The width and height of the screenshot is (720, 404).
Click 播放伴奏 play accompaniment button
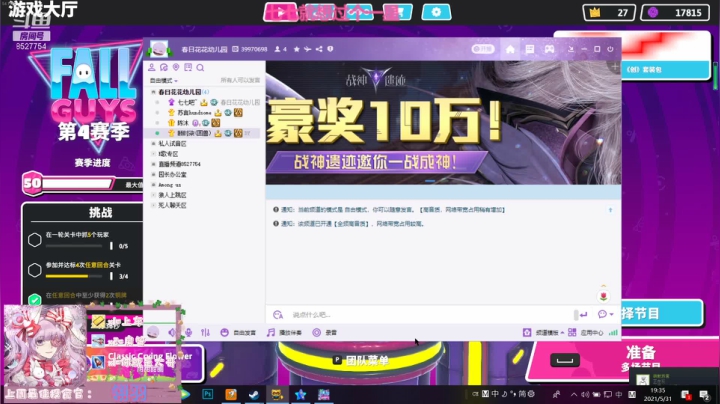pyautogui.click(x=284, y=332)
